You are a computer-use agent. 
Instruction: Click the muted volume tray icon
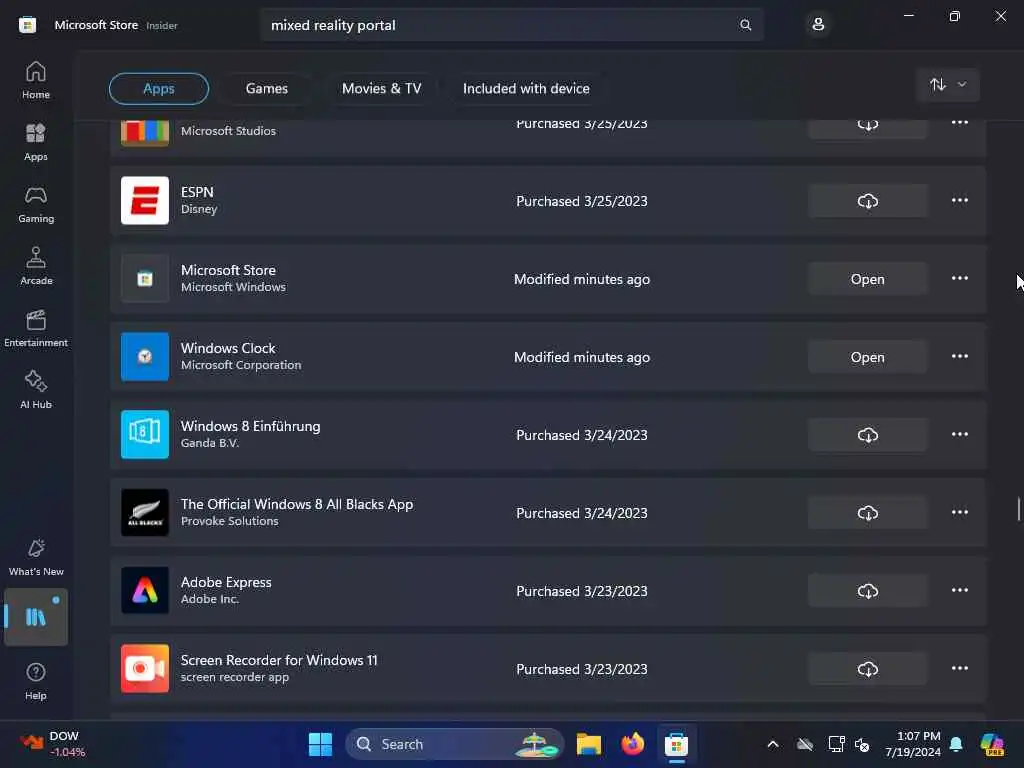coord(862,744)
